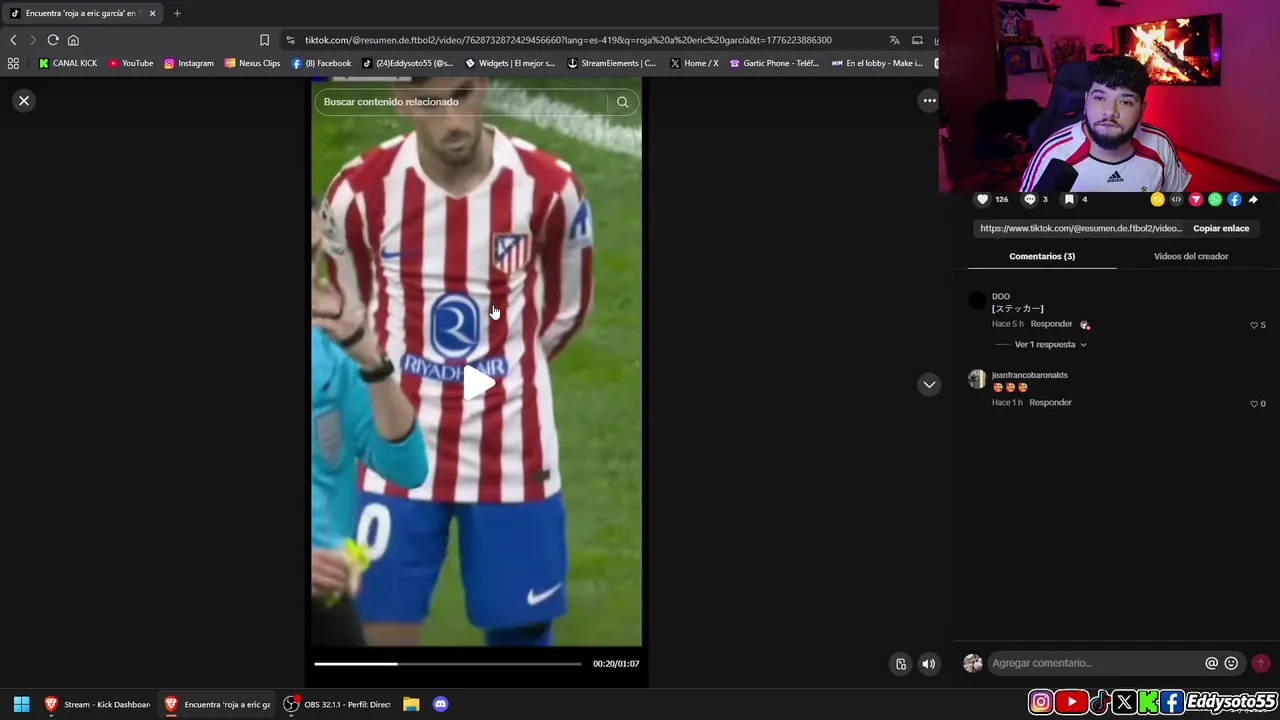Switch to Stream - Kick Dashboard taskbar window
The height and width of the screenshot is (720, 1280).
[x=97, y=704]
